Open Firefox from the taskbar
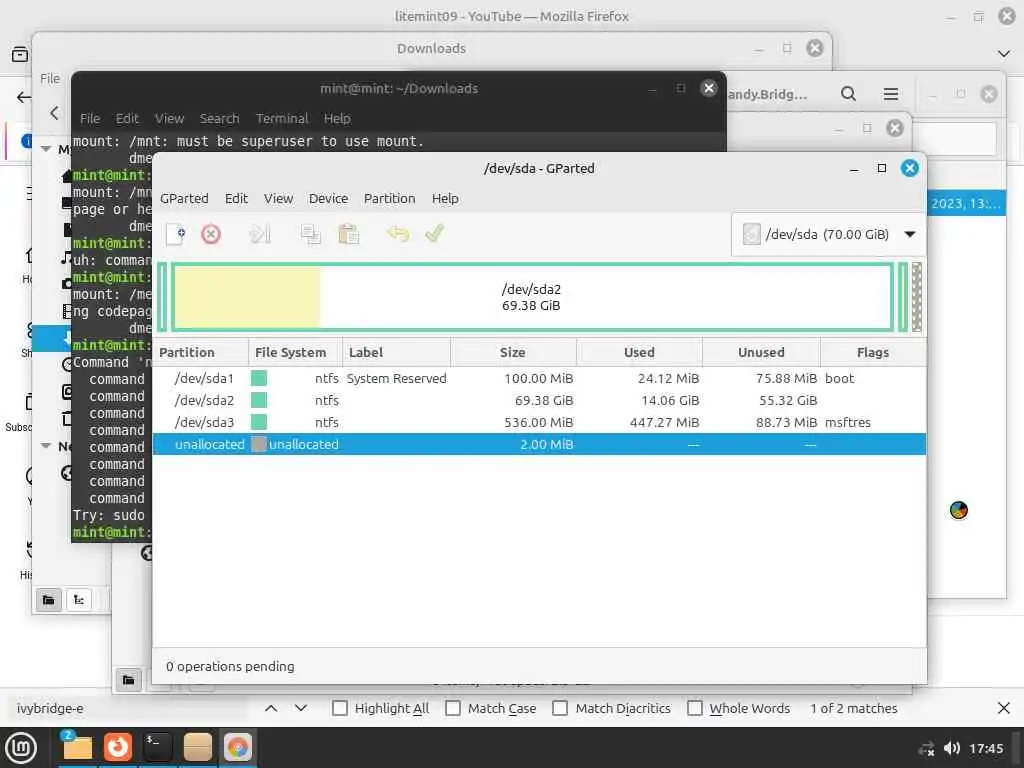 pyautogui.click(x=118, y=748)
